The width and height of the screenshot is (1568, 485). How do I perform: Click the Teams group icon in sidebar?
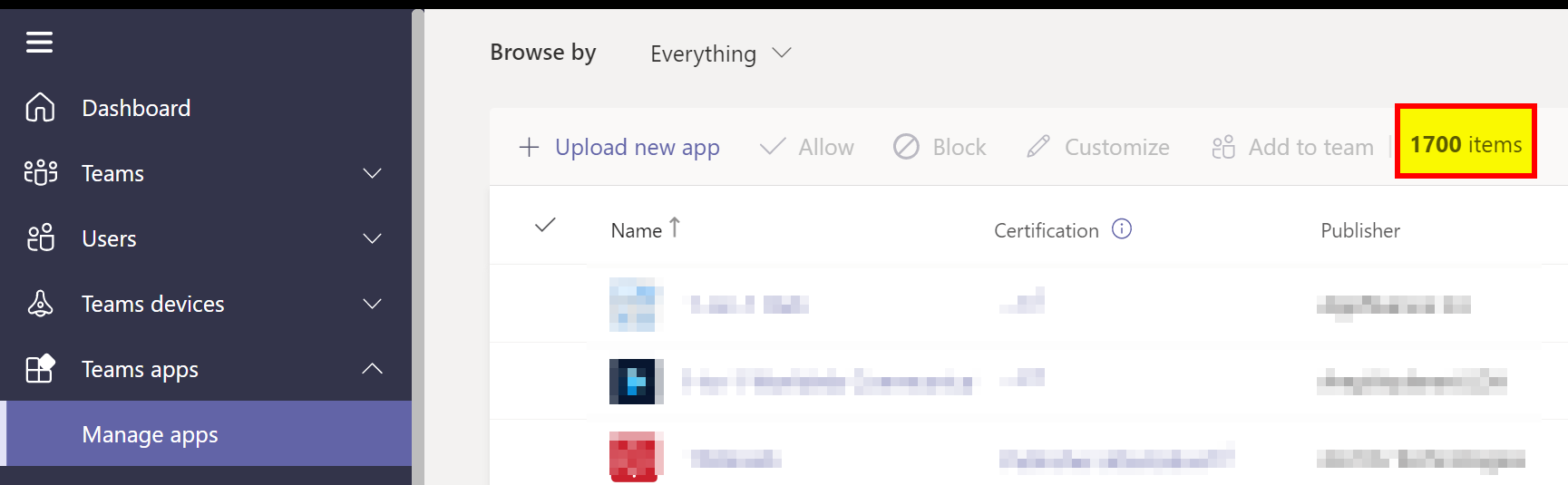(x=40, y=173)
